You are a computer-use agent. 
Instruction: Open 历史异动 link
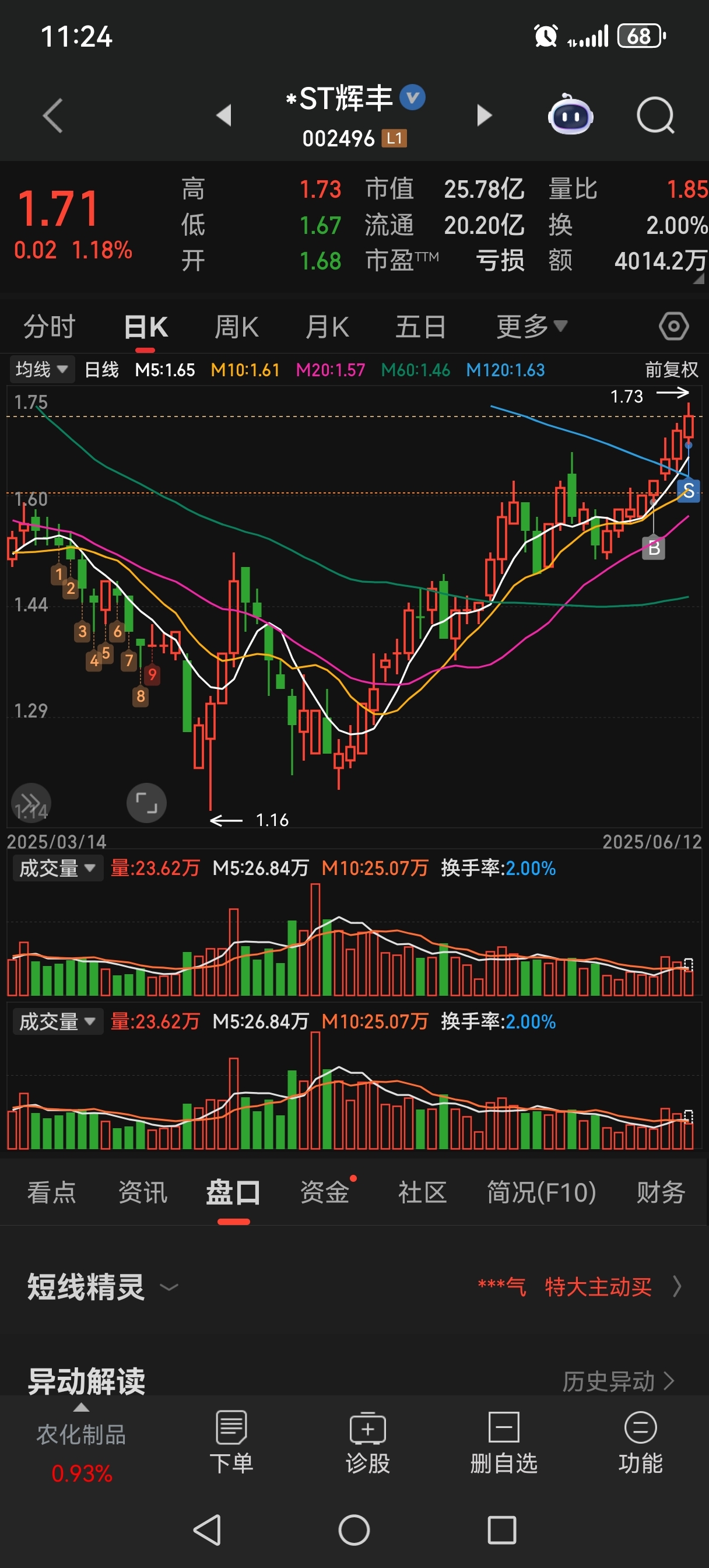617,1381
